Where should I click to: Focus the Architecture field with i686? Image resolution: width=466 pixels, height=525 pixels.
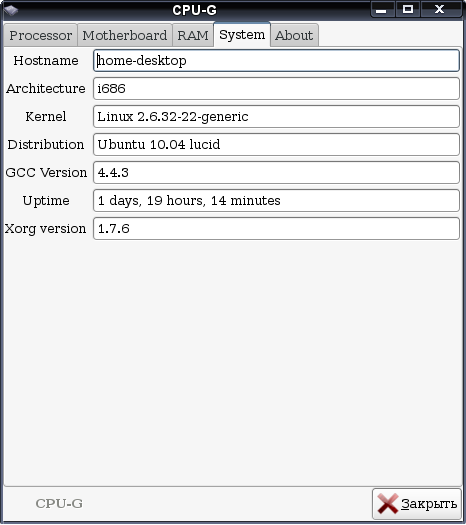click(276, 89)
